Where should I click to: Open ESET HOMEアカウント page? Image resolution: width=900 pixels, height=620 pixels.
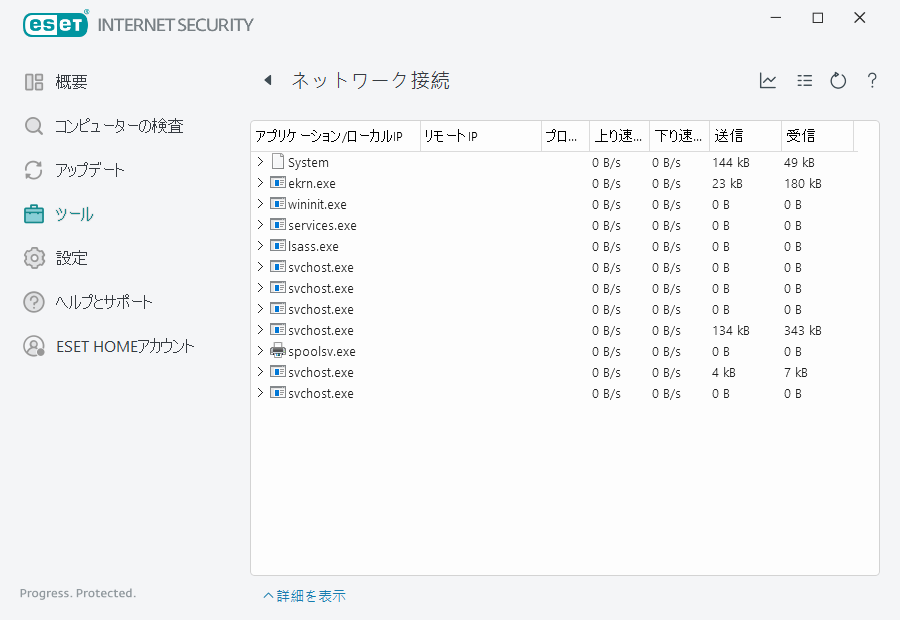point(125,346)
